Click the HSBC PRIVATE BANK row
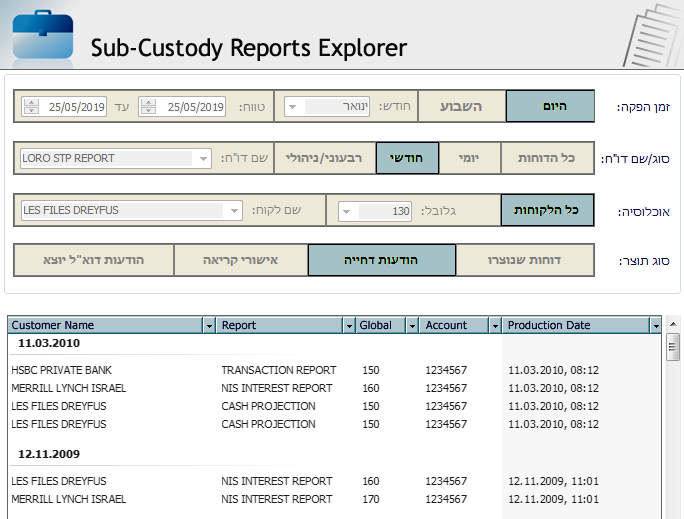The image size is (684, 519). (59, 370)
